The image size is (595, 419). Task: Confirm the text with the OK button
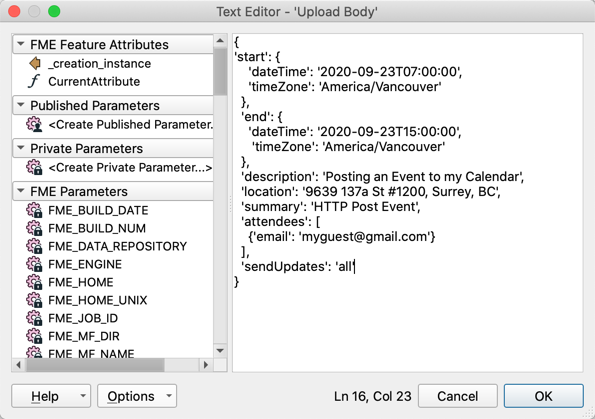pyautogui.click(x=543, y=396)
